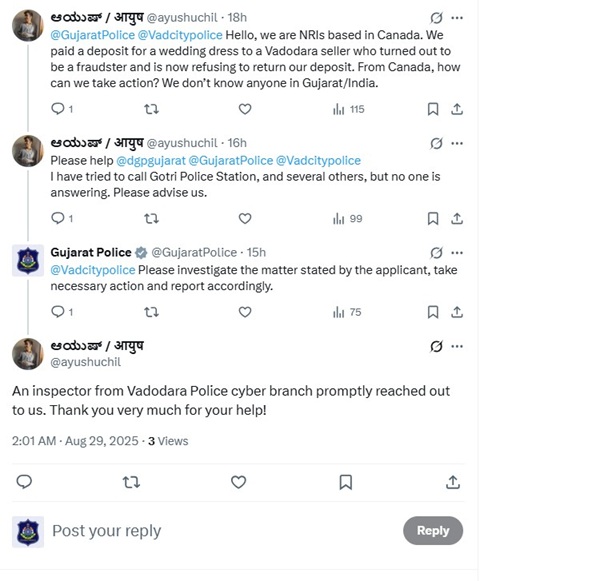The width and height of the screenshot is (600, 581).
Task: Click the Reply button
Action: (432, 531)
